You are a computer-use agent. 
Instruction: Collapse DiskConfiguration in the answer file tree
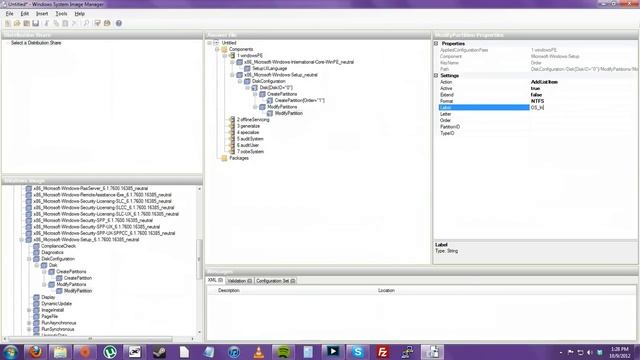point(240,81)
